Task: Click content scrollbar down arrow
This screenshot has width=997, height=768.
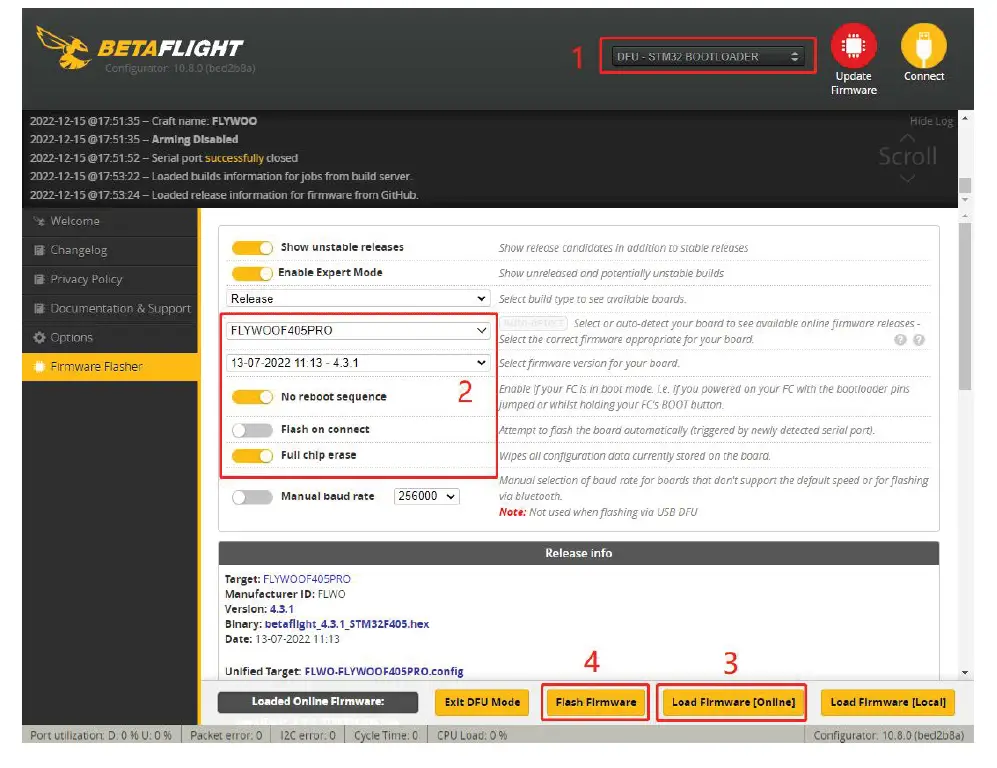Action: (x=965, y=673)
